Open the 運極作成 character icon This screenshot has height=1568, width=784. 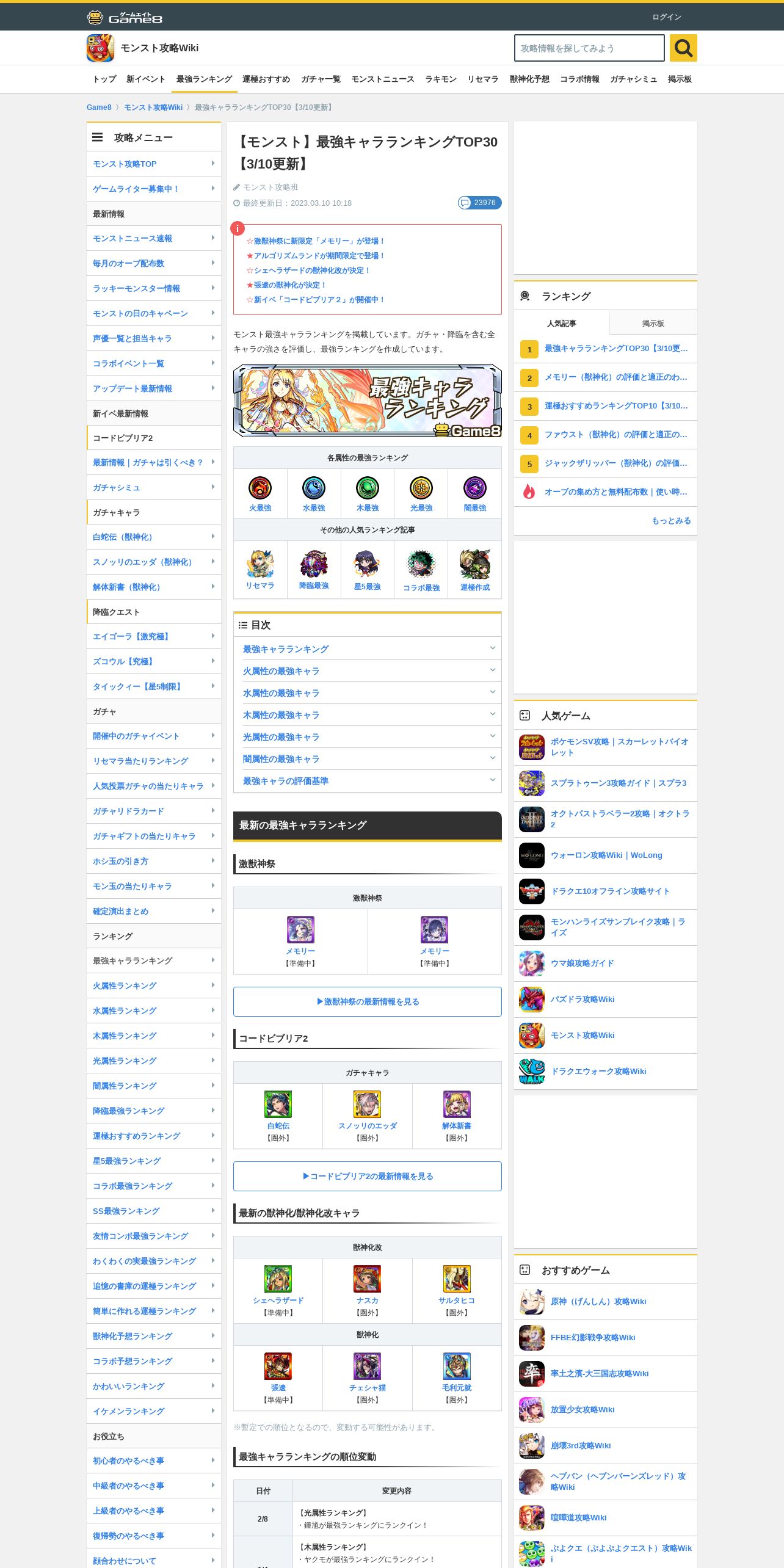coord(475,564)
